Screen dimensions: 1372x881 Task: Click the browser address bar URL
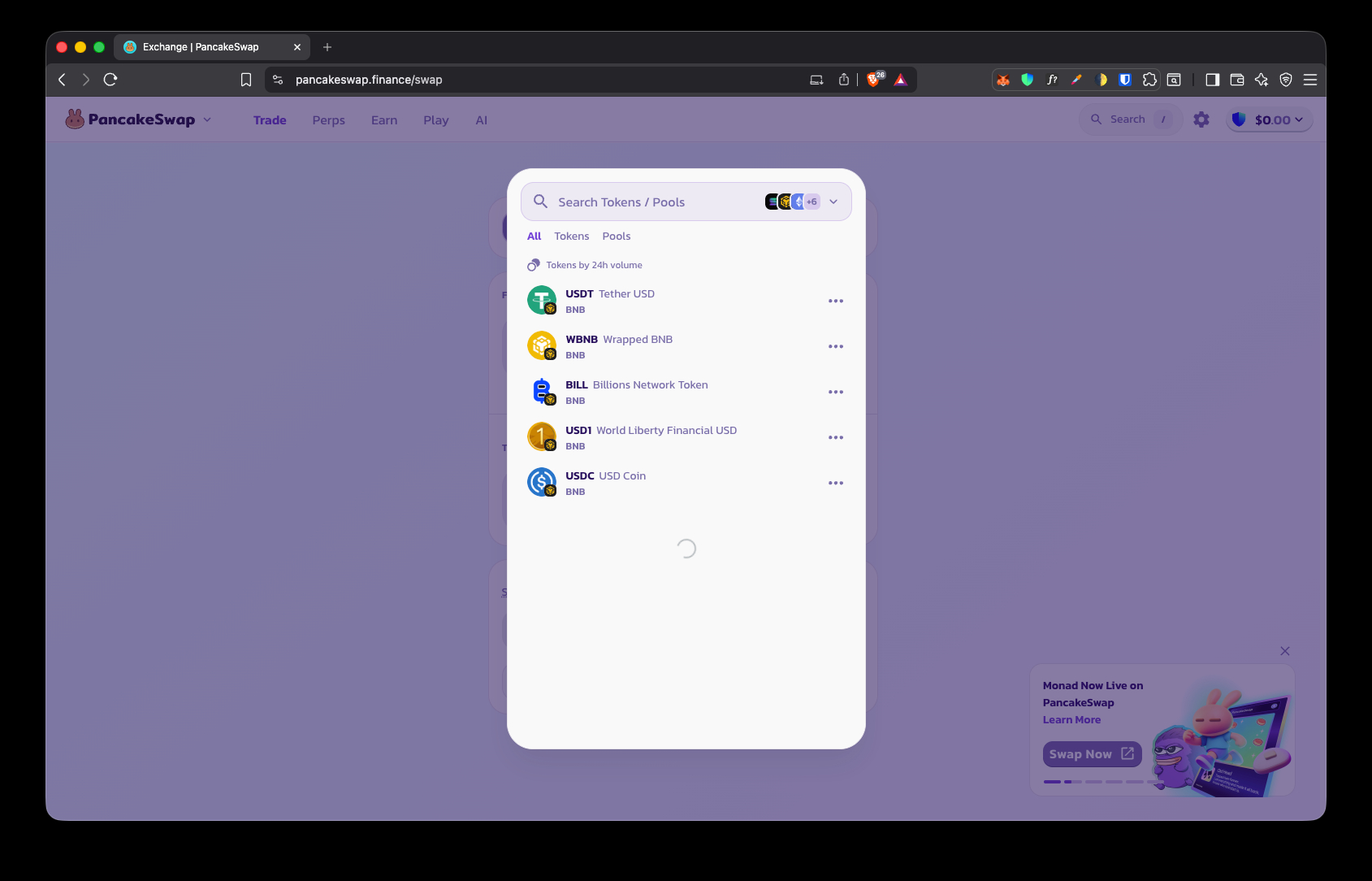[x=369, y=80]
